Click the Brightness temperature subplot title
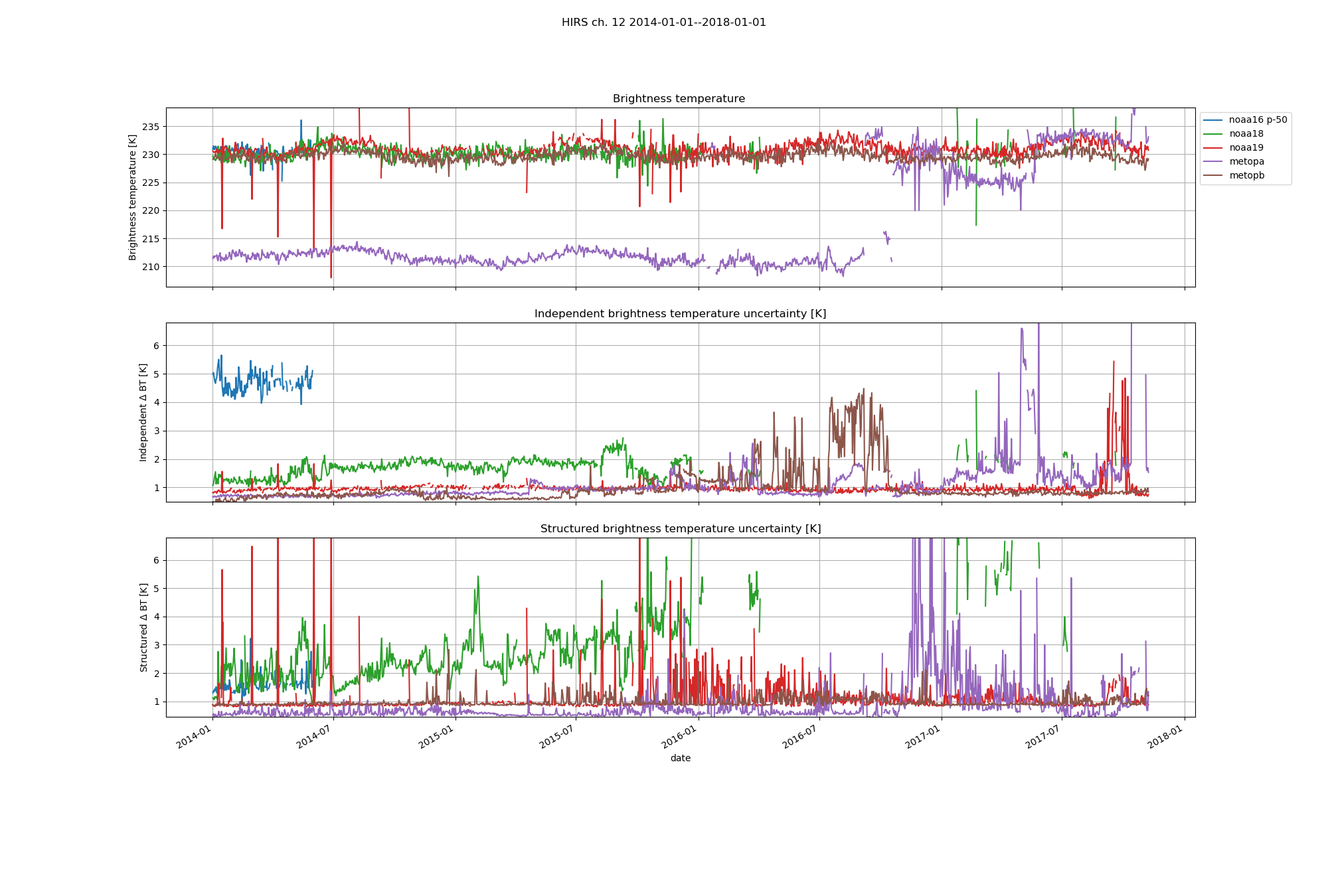 click(x=679, y=99)
